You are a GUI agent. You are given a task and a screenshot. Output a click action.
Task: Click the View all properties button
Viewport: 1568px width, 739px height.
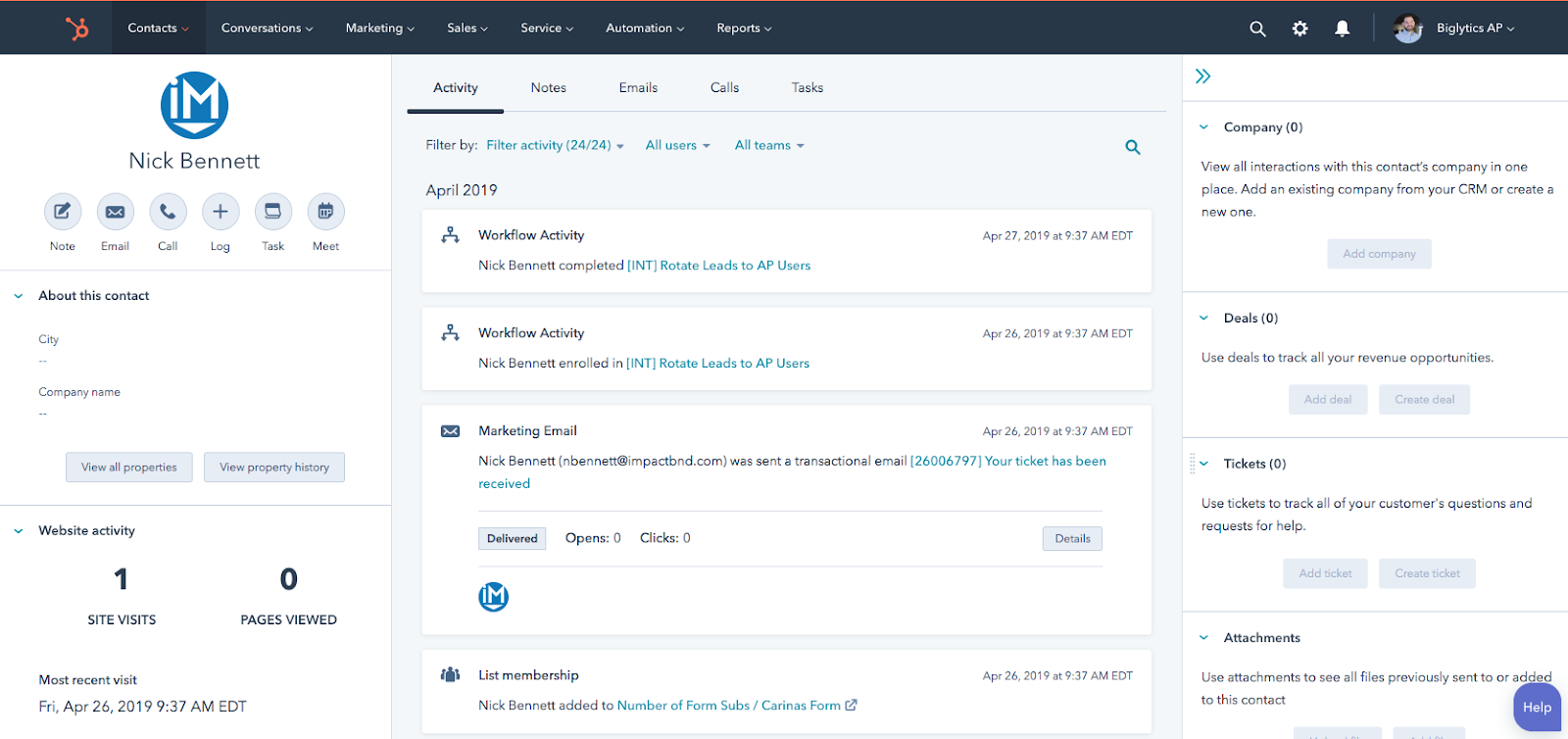[129, 468]
